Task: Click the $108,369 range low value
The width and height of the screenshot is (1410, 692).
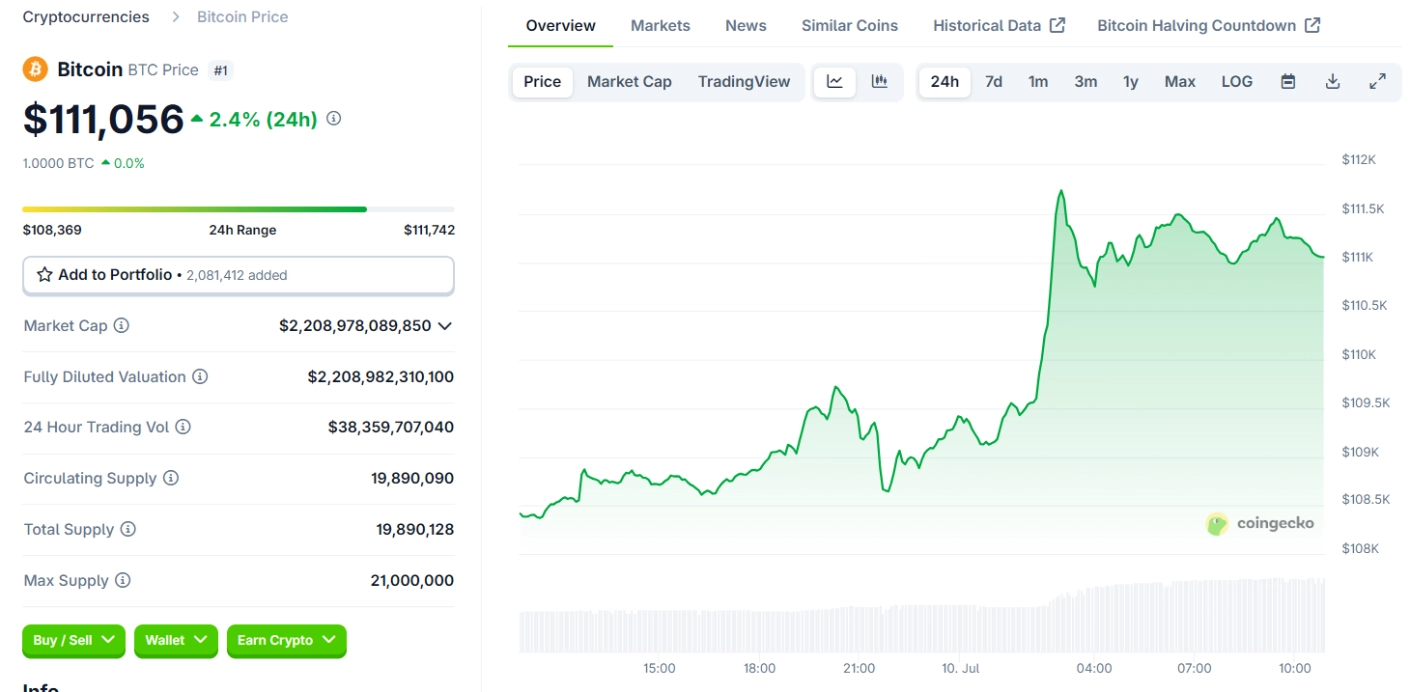Action: (52, 230)
